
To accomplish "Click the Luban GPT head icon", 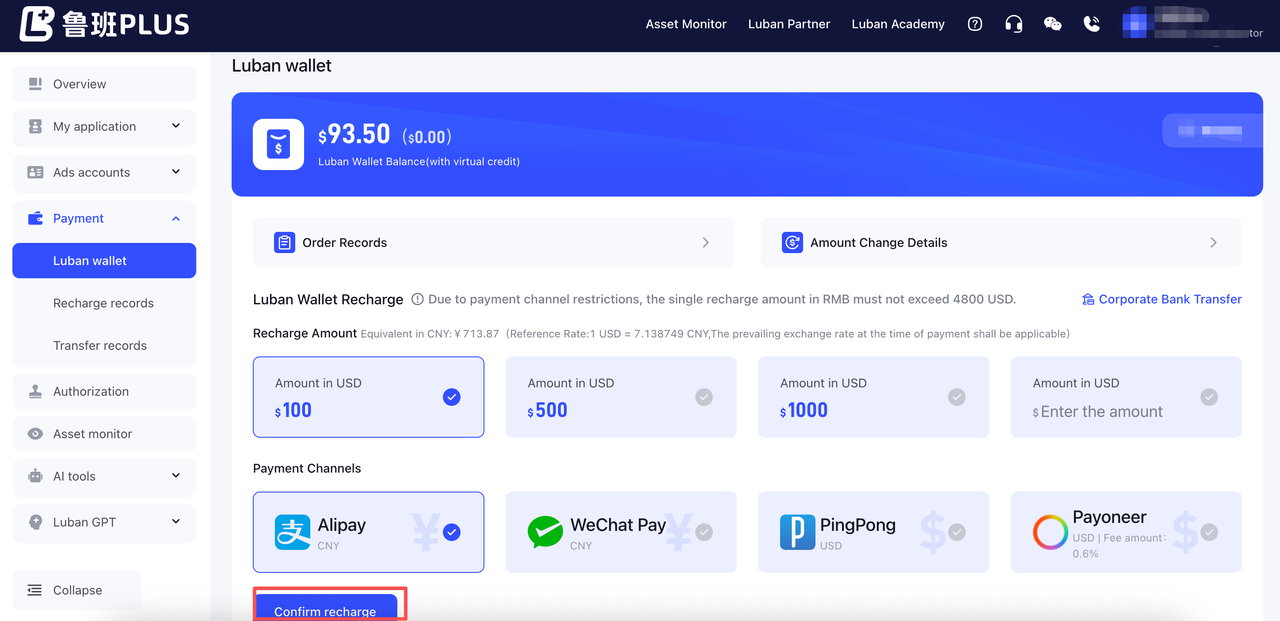I will point(35,522).
